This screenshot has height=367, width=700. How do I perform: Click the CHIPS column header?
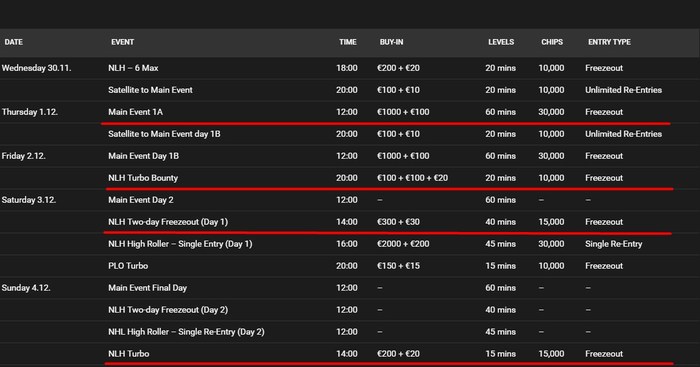(552, 42)
